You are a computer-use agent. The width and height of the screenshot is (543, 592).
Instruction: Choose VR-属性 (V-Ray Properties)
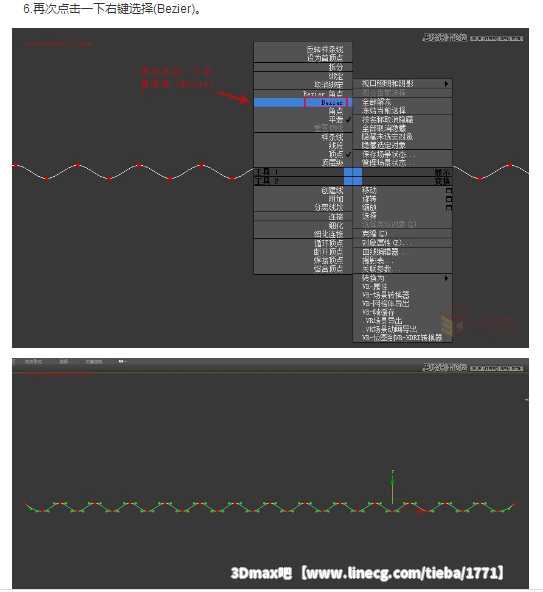tap(375, 287)
